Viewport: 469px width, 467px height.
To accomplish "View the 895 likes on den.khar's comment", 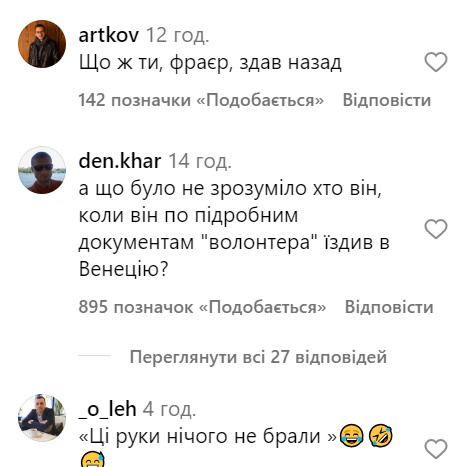I will coord(202,307).
